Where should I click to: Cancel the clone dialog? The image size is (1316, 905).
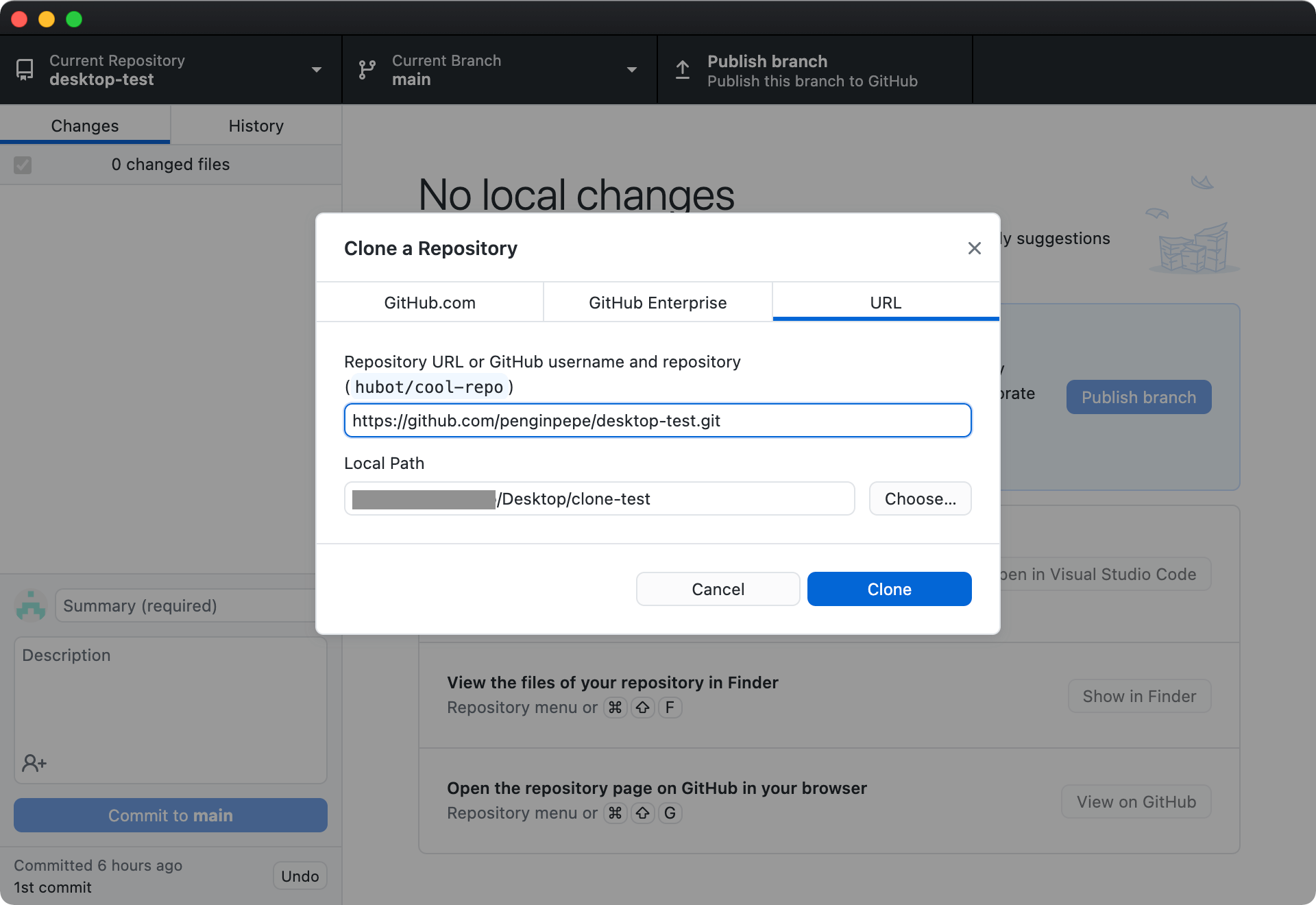[x=718, y=589]
